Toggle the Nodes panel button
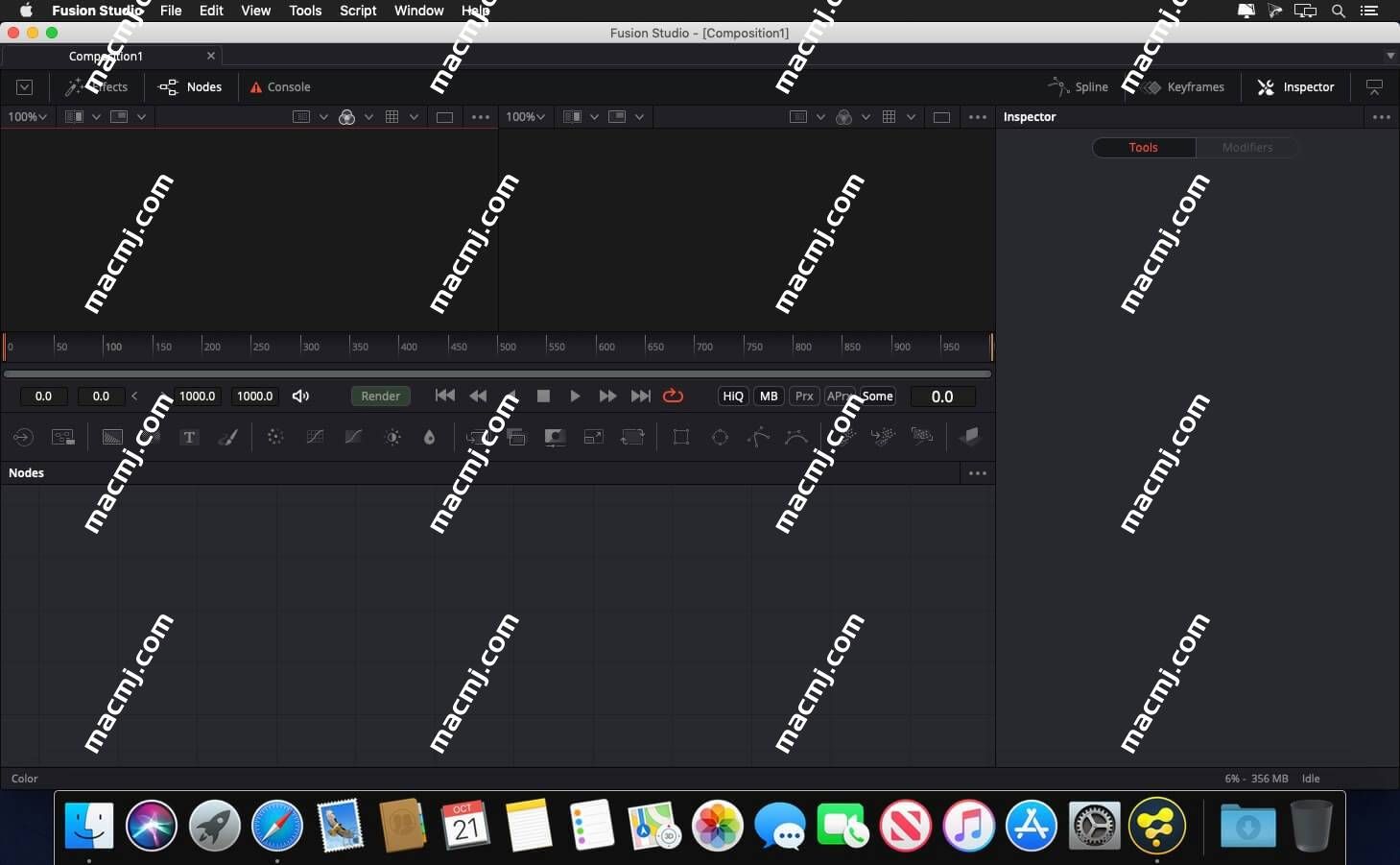 (191, 87)
